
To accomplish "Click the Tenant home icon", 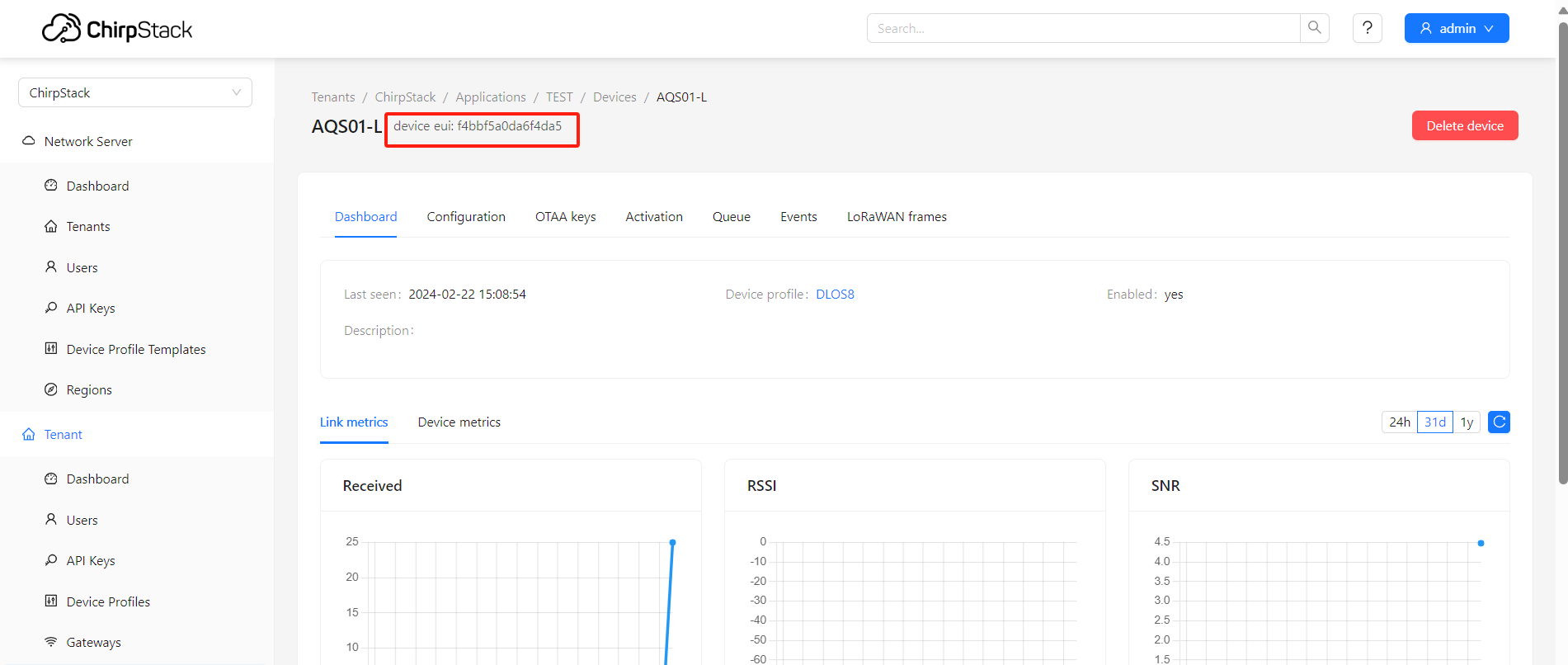I will coord(29,434).
